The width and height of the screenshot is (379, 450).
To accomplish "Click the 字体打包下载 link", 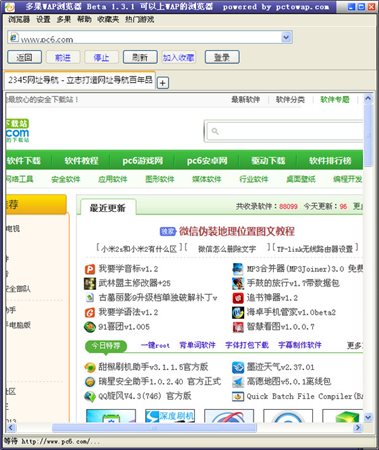I will pyautogui.click(x=247, y=345).
